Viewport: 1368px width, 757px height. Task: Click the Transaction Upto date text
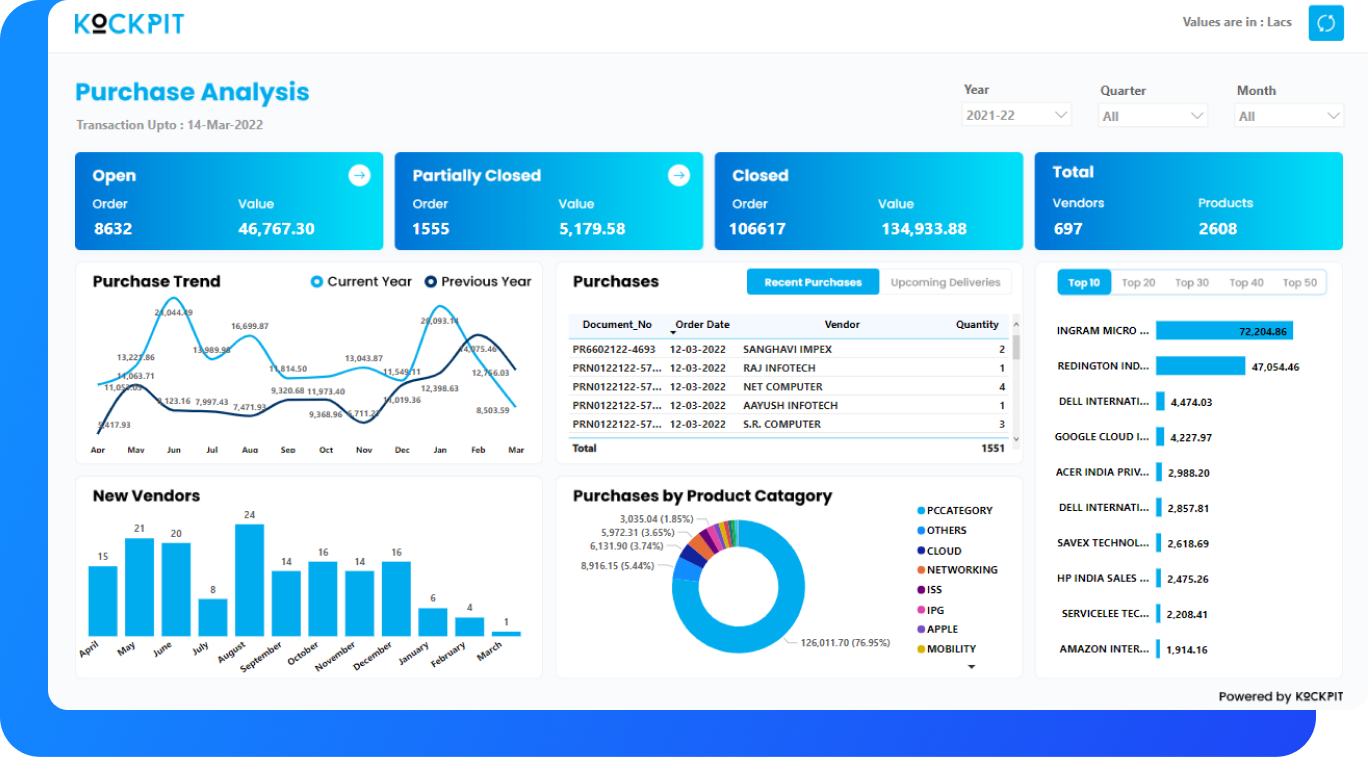[x=170, y=125]
